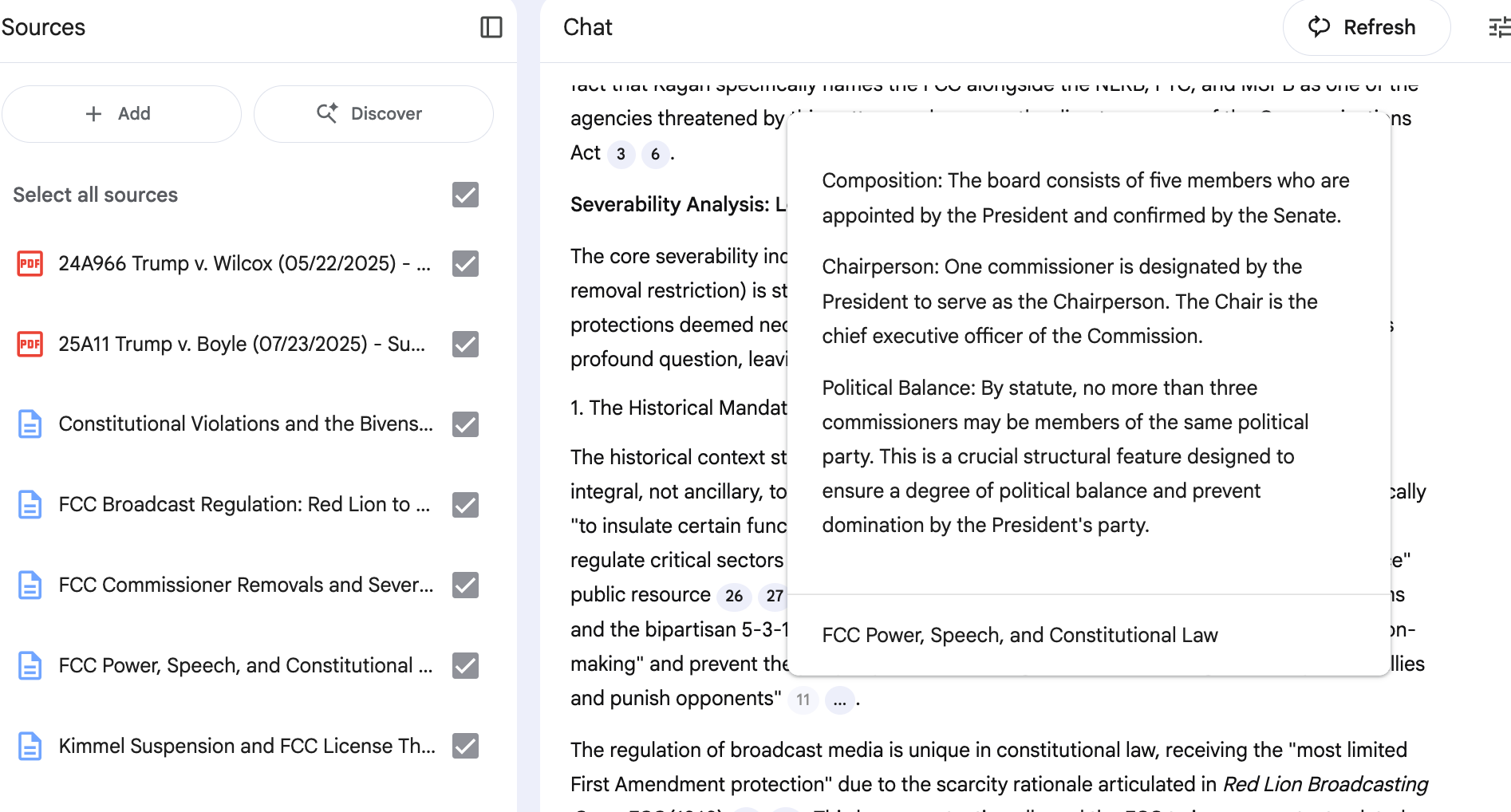1511x812 pixels.
Task: Refresh the chat conversation
Action: click(x=1365, y=28)
